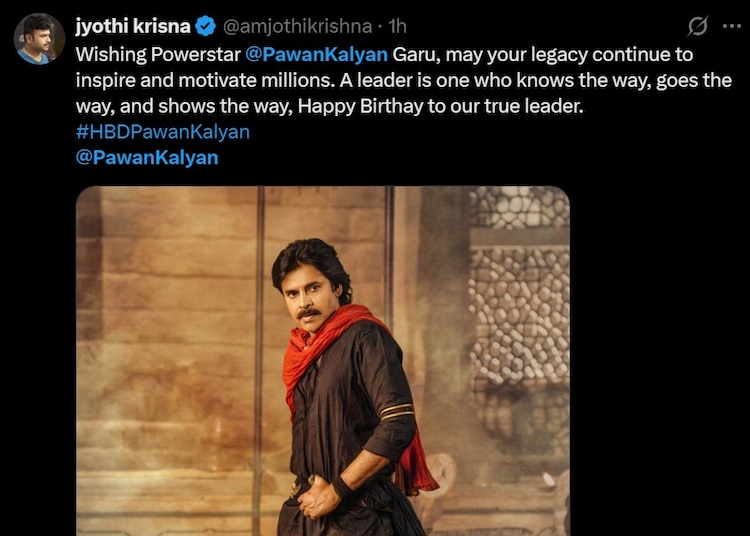The height and width of the screenshot is (536, 750).
Task: Open jyothi krisna's profile avatar
Action: [x=39, y=39]
